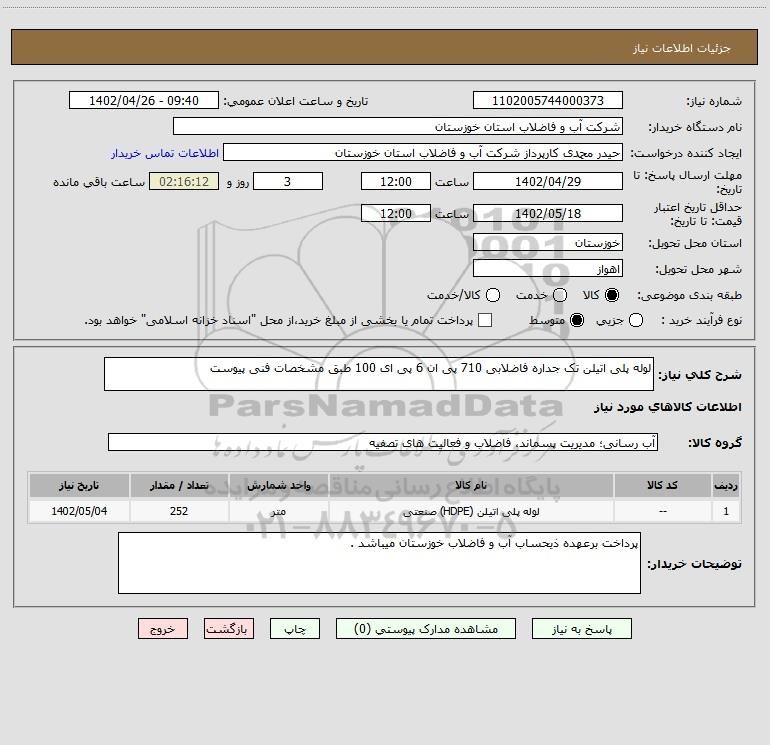This screenshot has width=770, height=745.
Task: Open the اطلاعات تماس خریدار link
Action: (x=165, y=153)
